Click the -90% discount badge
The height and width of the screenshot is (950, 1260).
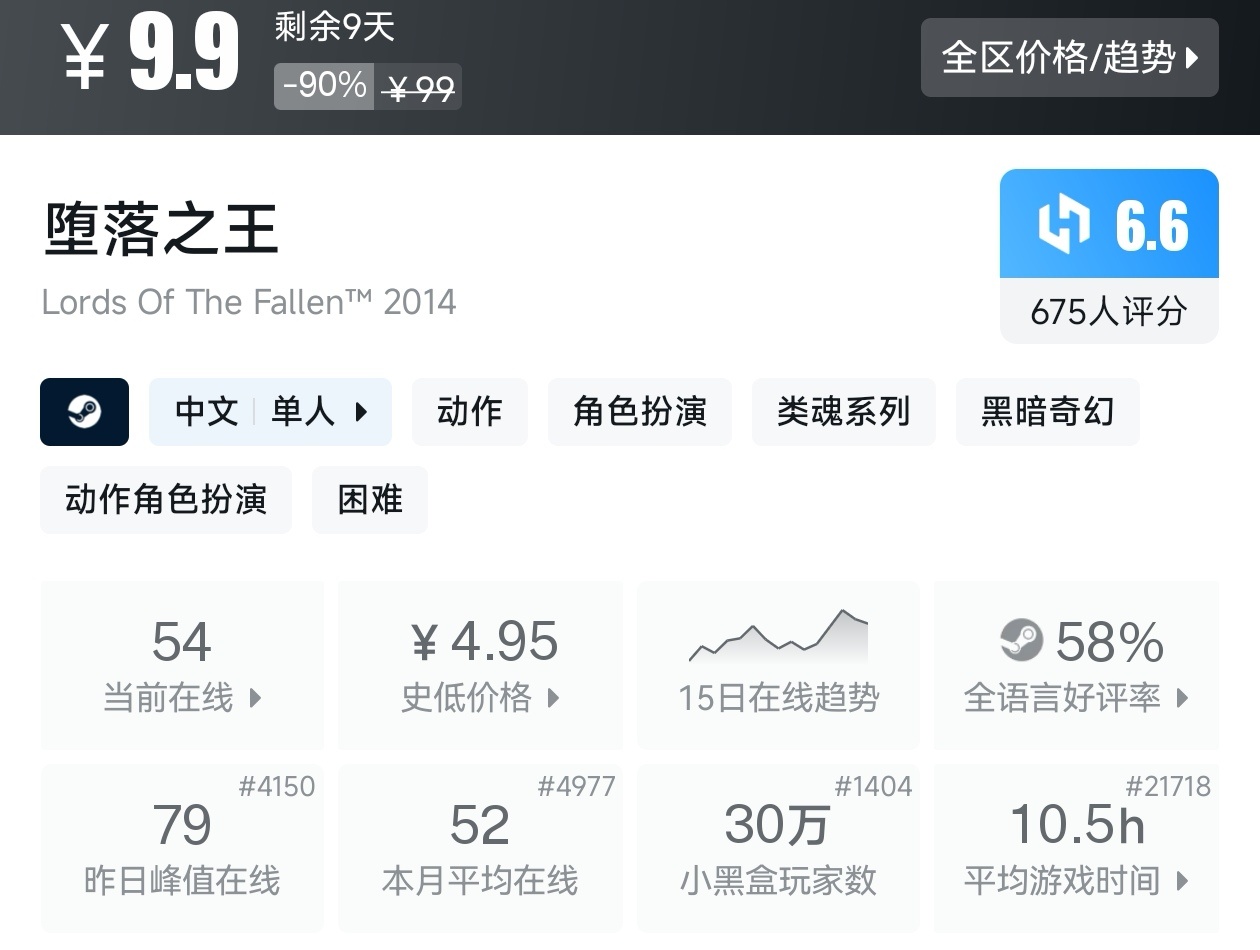pyautogui.click(x=324, y=86)
